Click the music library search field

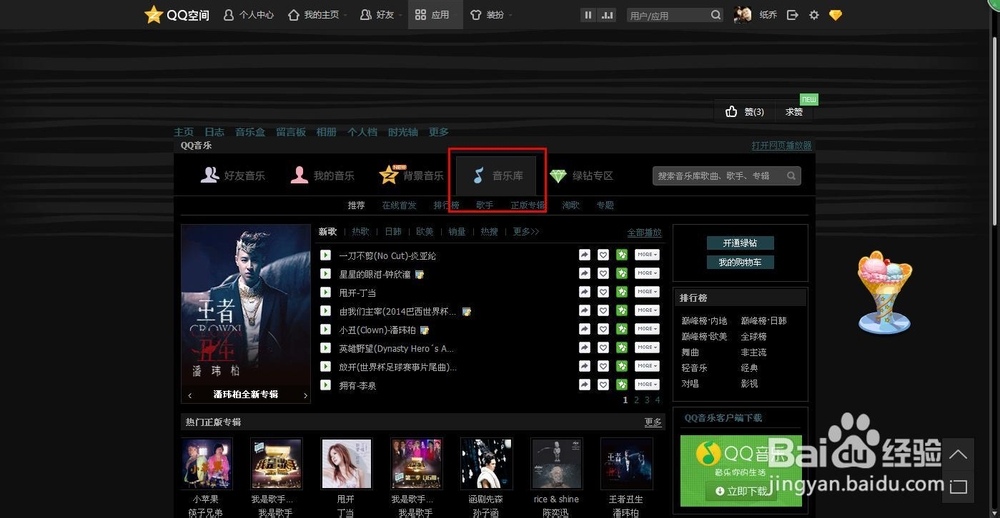726,175
